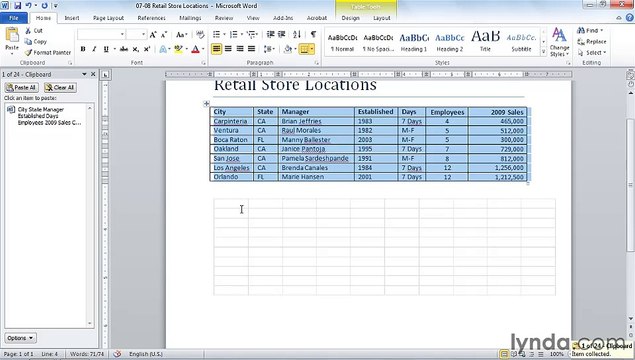Click the Paste icon in Clipboard group
This screenshot has width=635, height=360.
tap(12, 36)
